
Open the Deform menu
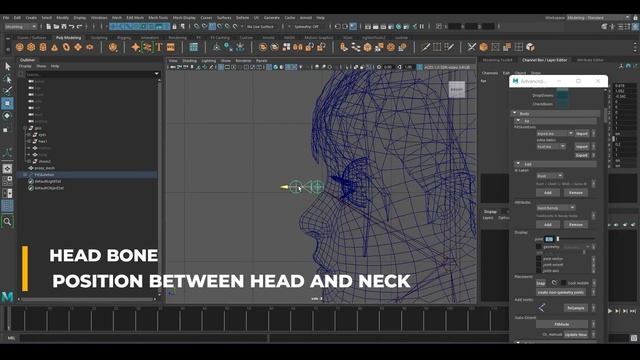(242, 18)
